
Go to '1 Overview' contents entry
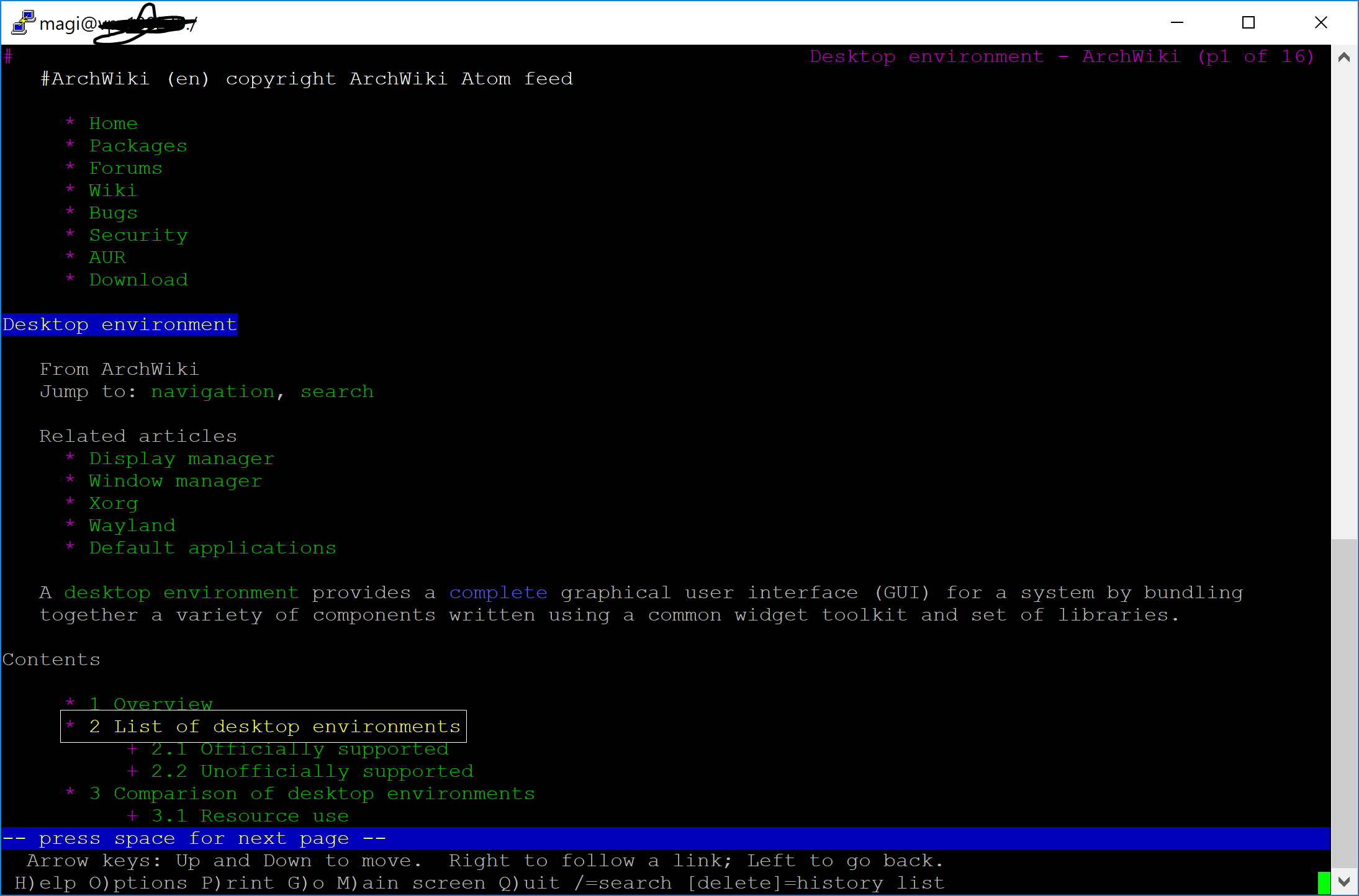[151, 704]
